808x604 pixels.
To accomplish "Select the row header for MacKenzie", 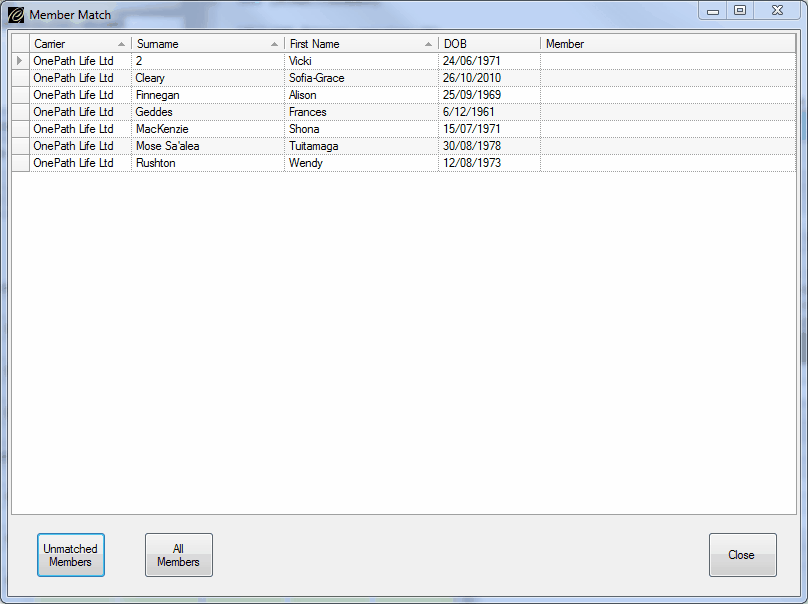I will click(20, 129).
